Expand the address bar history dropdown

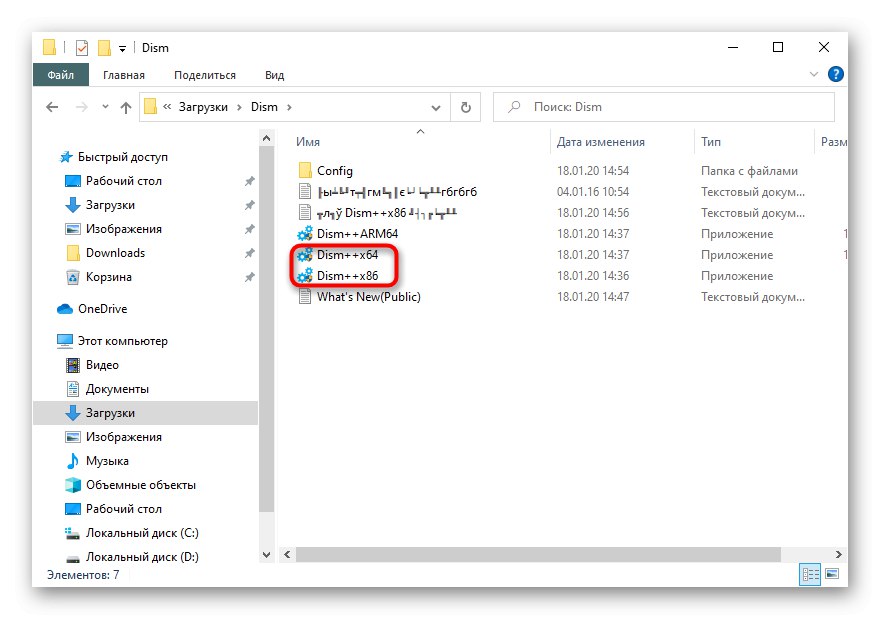pos(436,107)
